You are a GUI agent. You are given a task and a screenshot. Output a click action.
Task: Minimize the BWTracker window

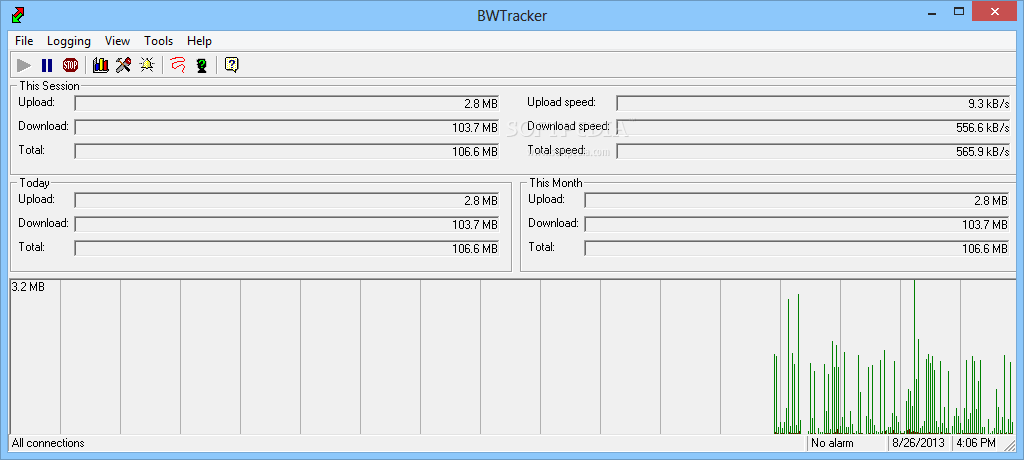(x=930, y=12)
